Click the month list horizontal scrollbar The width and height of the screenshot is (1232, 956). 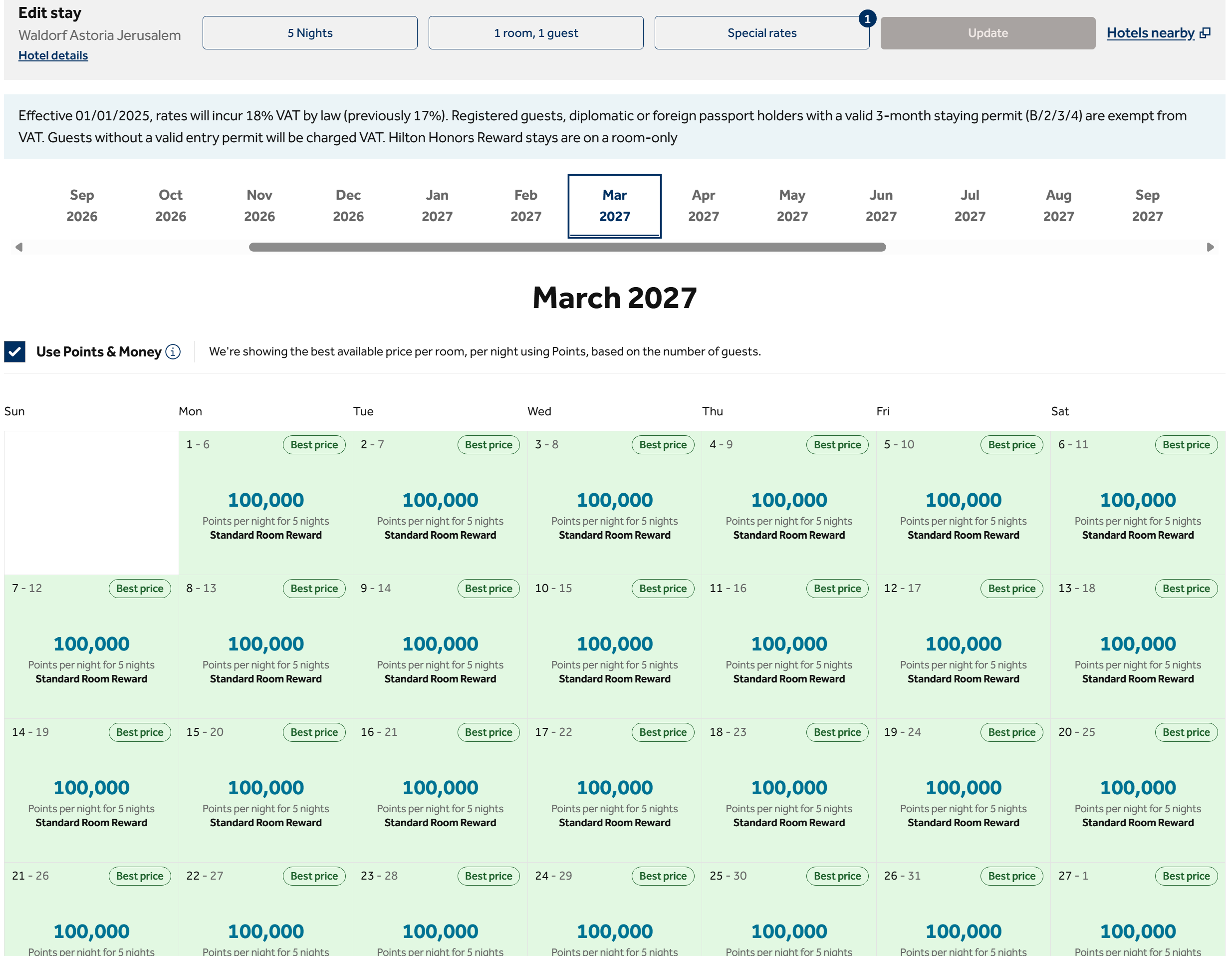(x=567, y=247)
